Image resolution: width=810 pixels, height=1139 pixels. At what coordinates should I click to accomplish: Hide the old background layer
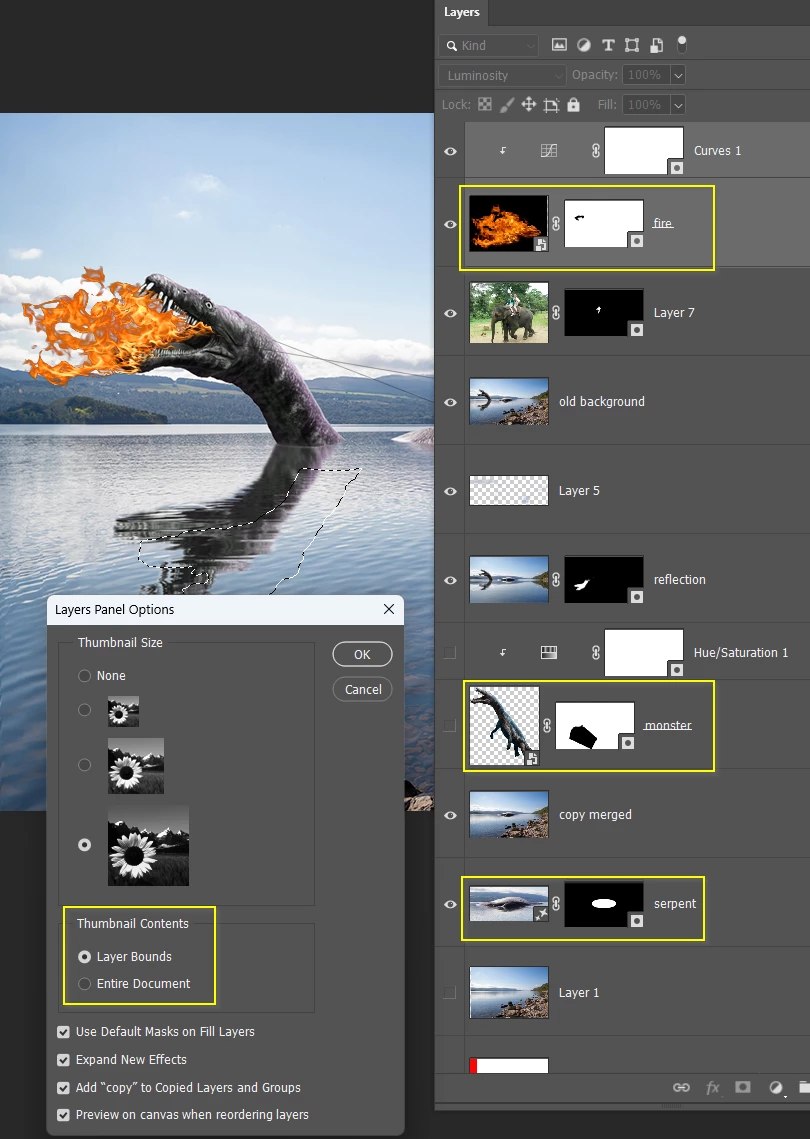(450, 402)
